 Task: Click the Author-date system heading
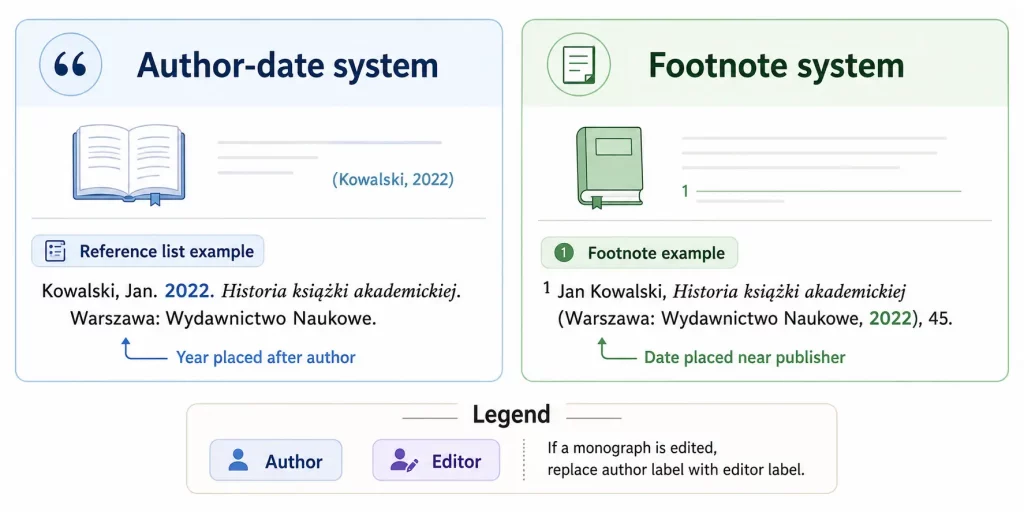(x=287, y=65)
